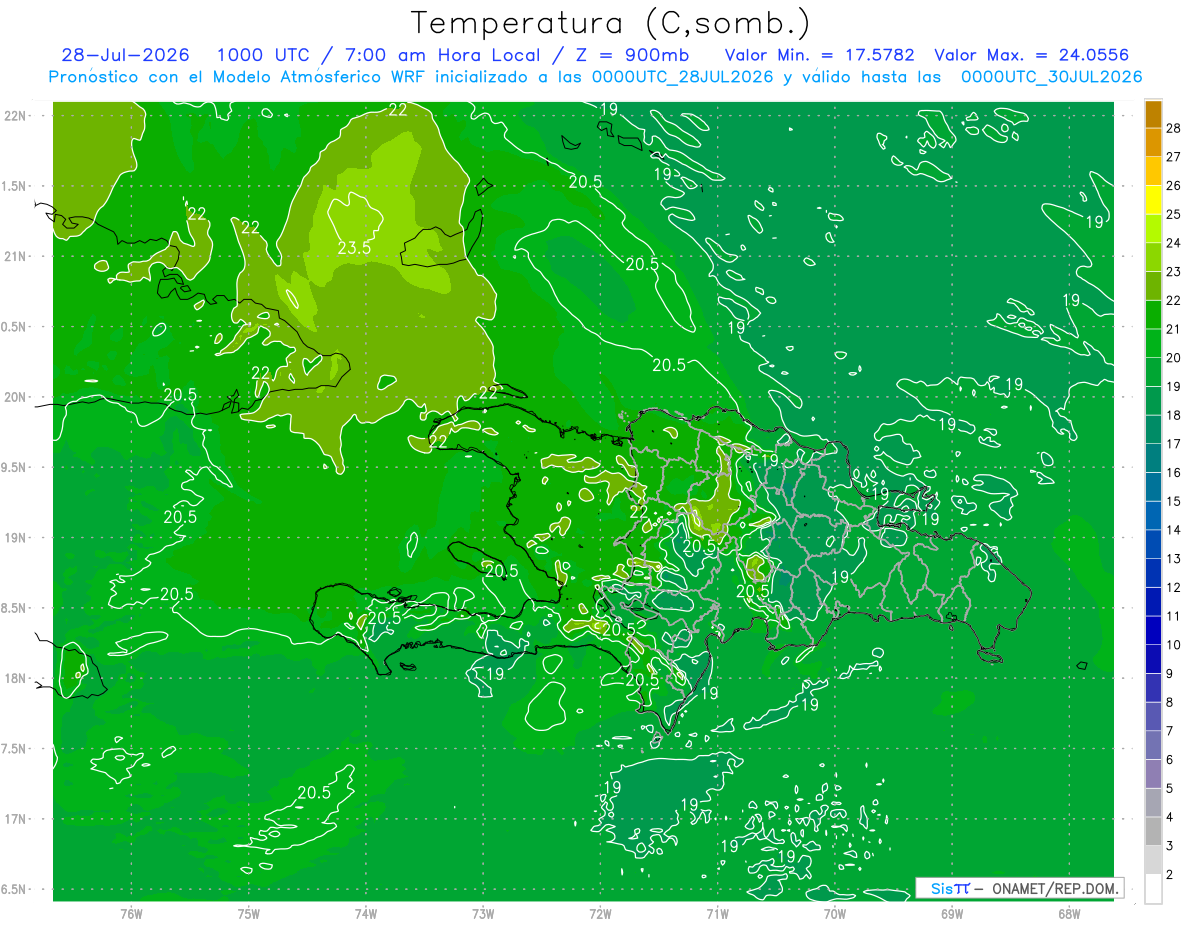Click the color bar value "26"
This screenshot has width=1200, height=927.
click(x=1174, y=185)
